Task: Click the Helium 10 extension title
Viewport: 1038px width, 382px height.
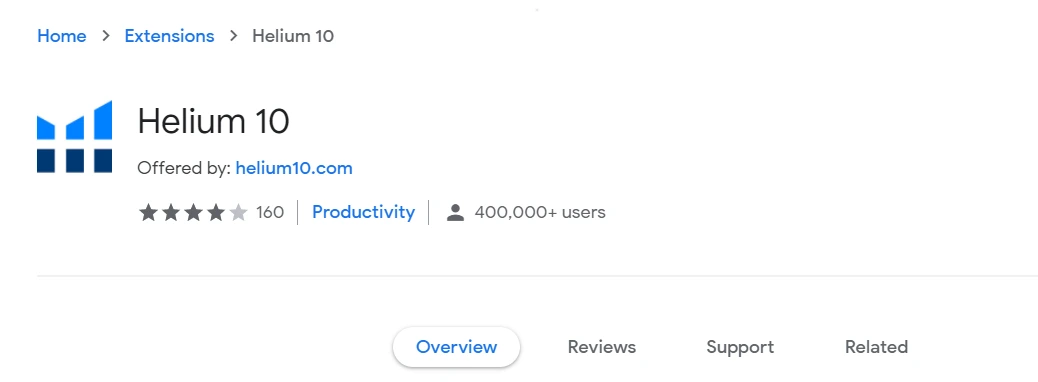Action: 213,122
